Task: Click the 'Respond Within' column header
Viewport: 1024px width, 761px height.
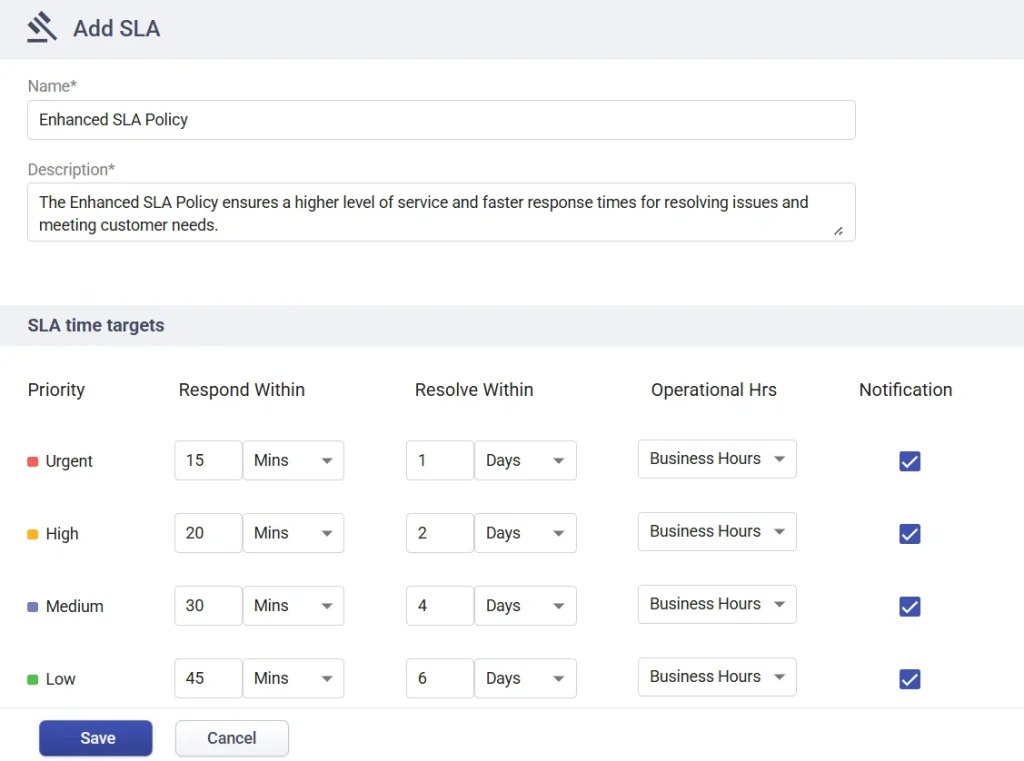Action: (242, 390)
